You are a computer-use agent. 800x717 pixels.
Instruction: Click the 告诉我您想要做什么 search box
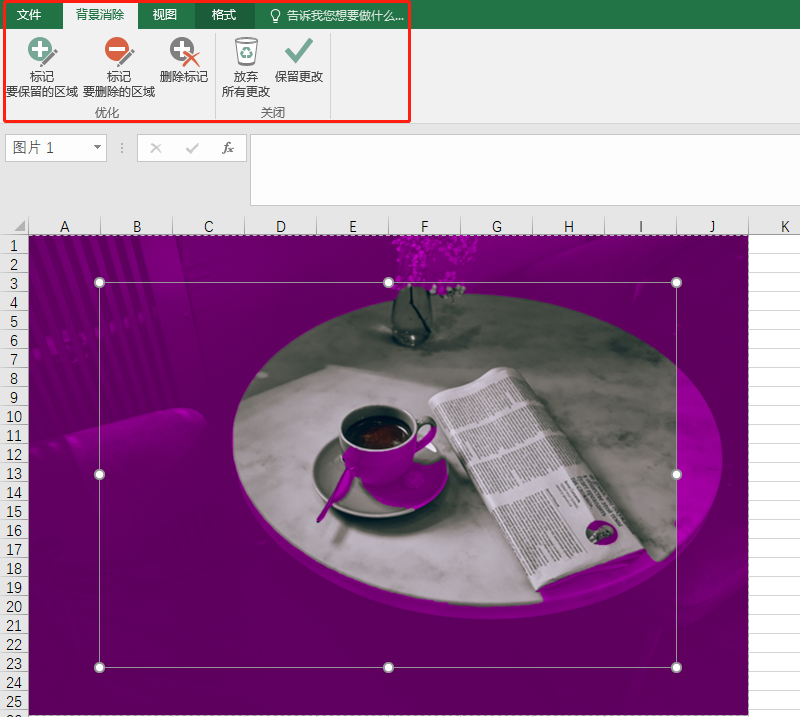click(x=338, y=16)
